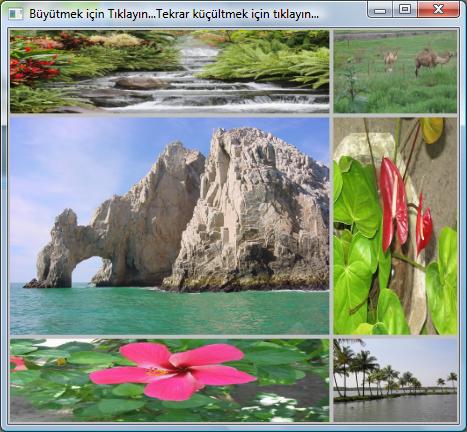Click the smaller camel on the left
This screenshot has height=432, width=467.
391,60
